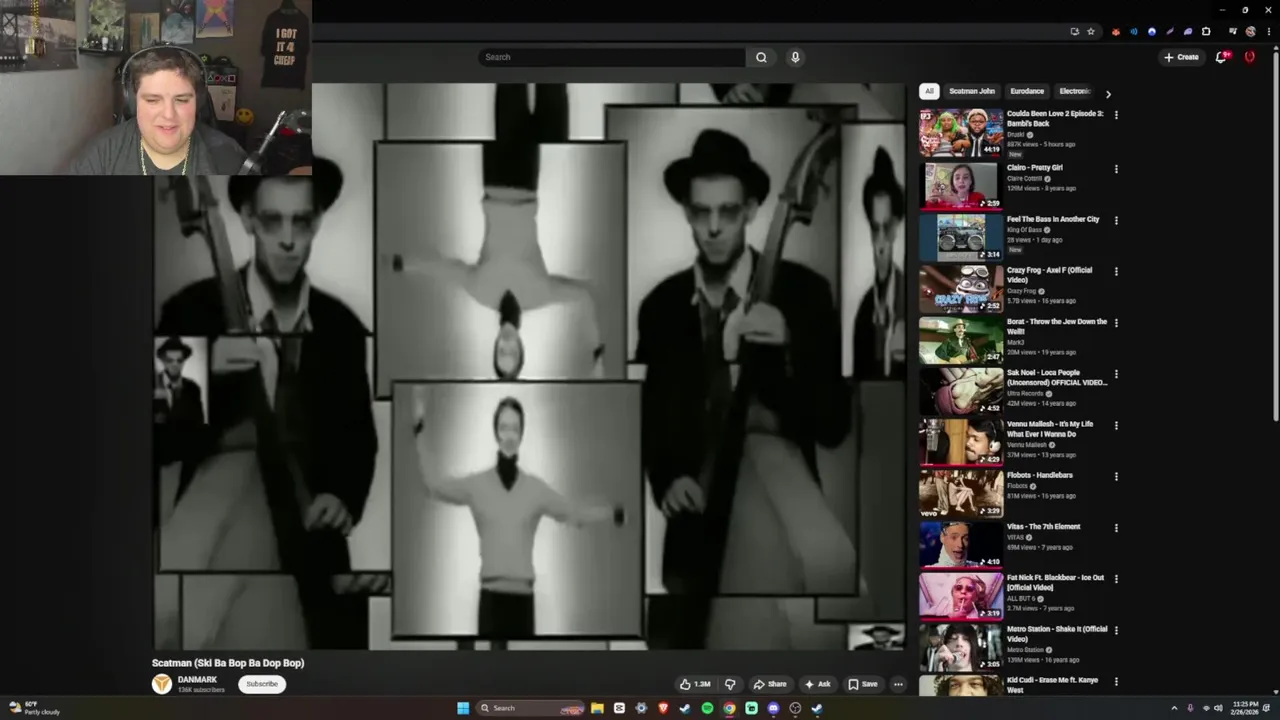The width and height of the screenshot is (1280, 720).
Task: Click the Scatman video player
Action: click(x=530, y=366)
